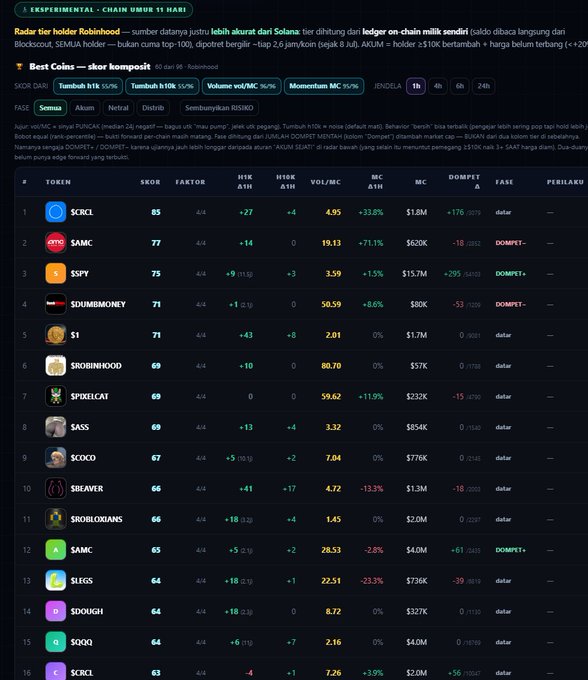Sort by the MC Δ1H column header
The image size is (588, 680).
[x=376, y=182]
